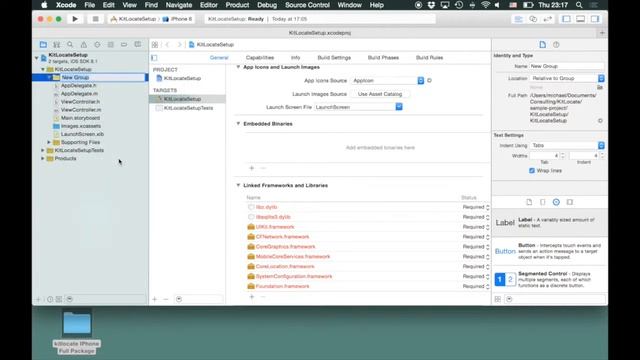Open the Debug navigator
The image size is (640, 360).
coord(111,44)
